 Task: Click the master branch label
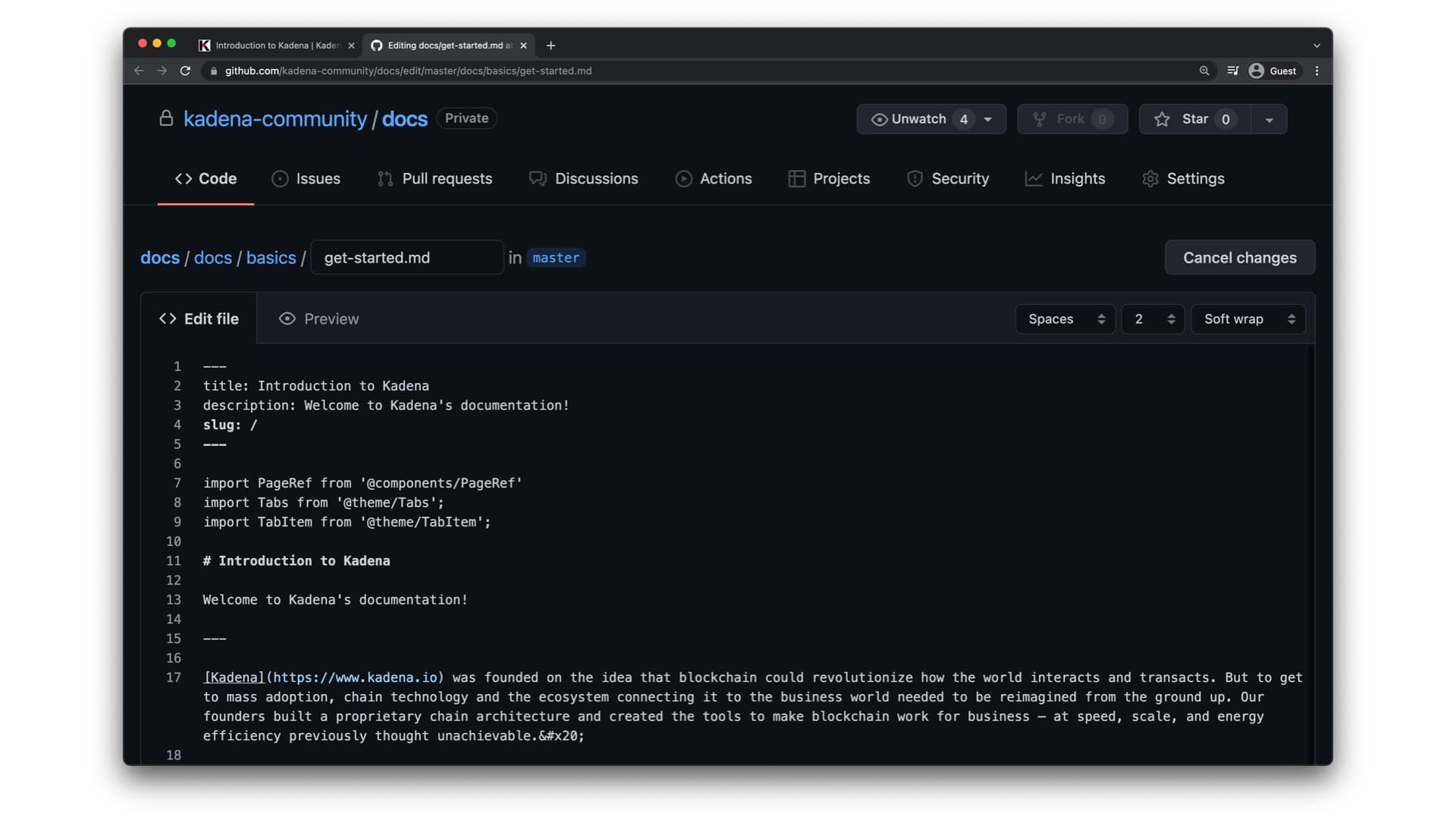556,258
